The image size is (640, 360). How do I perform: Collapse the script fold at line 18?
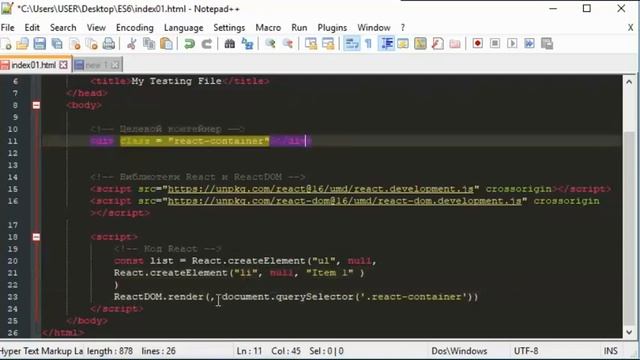coord(36,237)
